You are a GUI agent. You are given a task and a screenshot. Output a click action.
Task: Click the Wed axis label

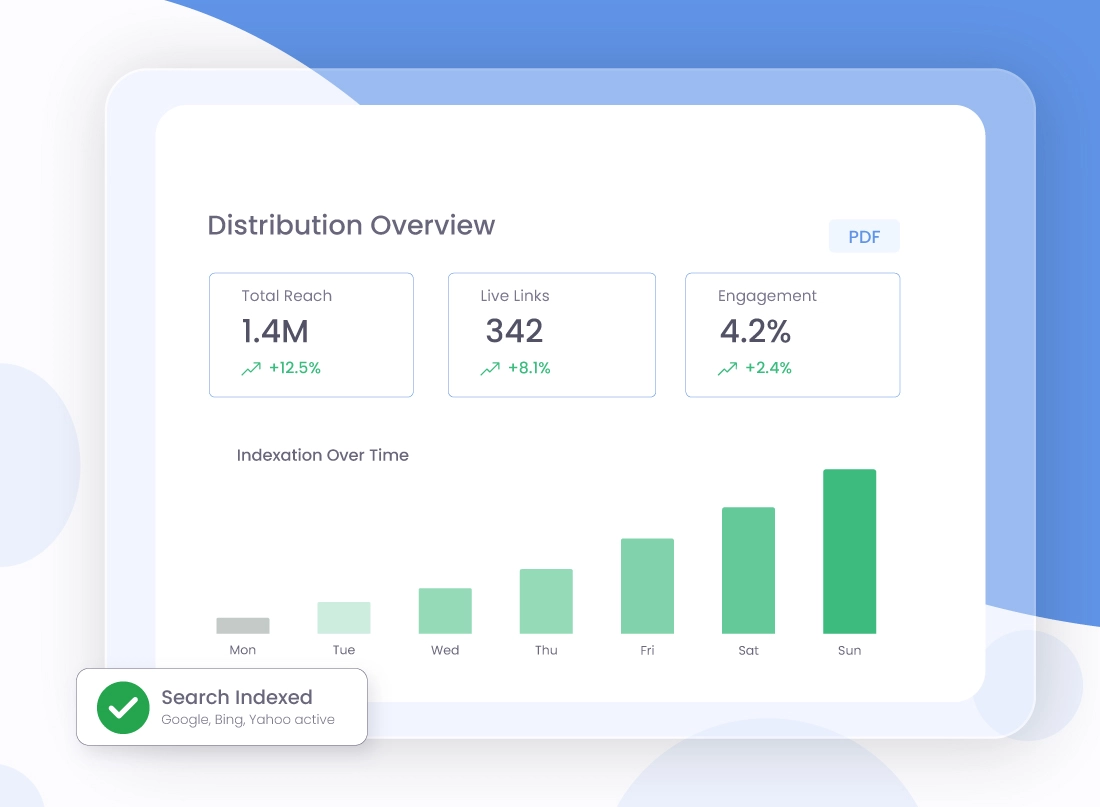tap(445, 650)
